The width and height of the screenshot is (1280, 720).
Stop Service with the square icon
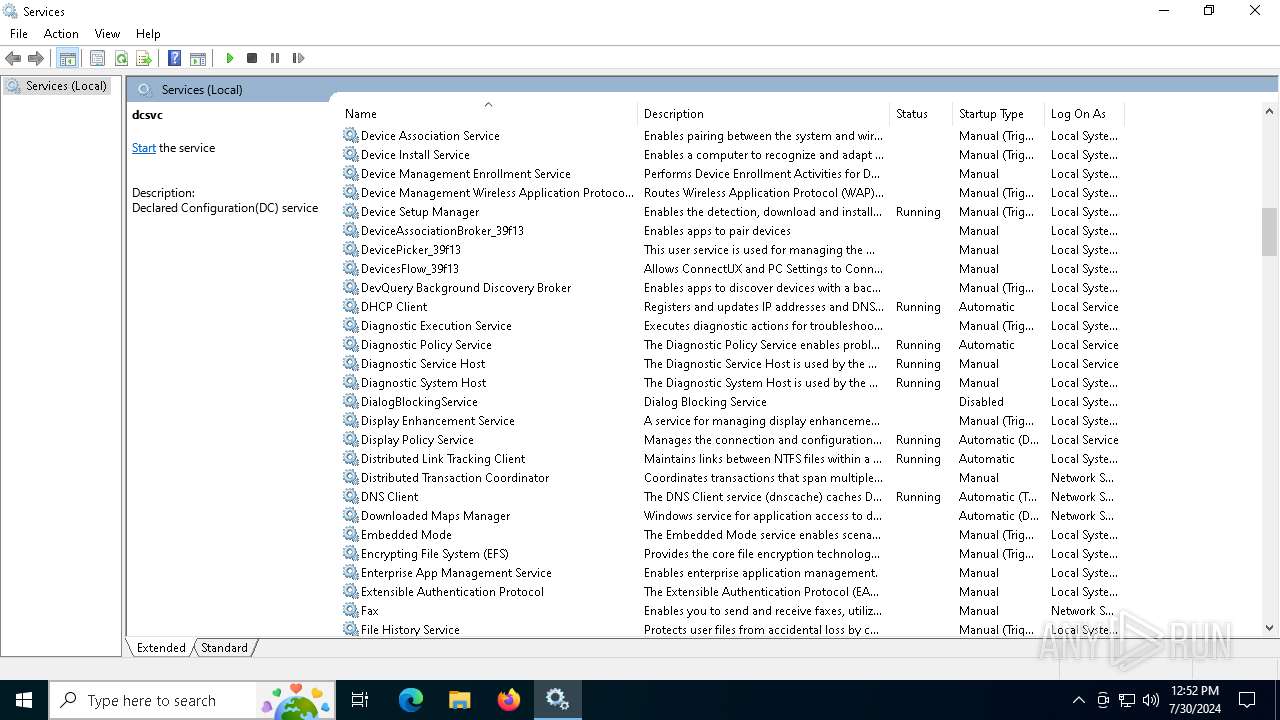pos(252,58)
